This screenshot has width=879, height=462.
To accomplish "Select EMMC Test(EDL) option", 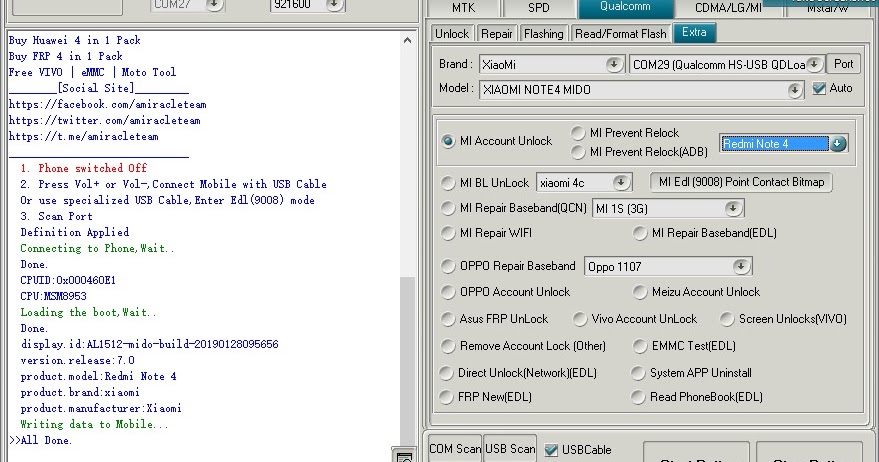I will [640, 346].
